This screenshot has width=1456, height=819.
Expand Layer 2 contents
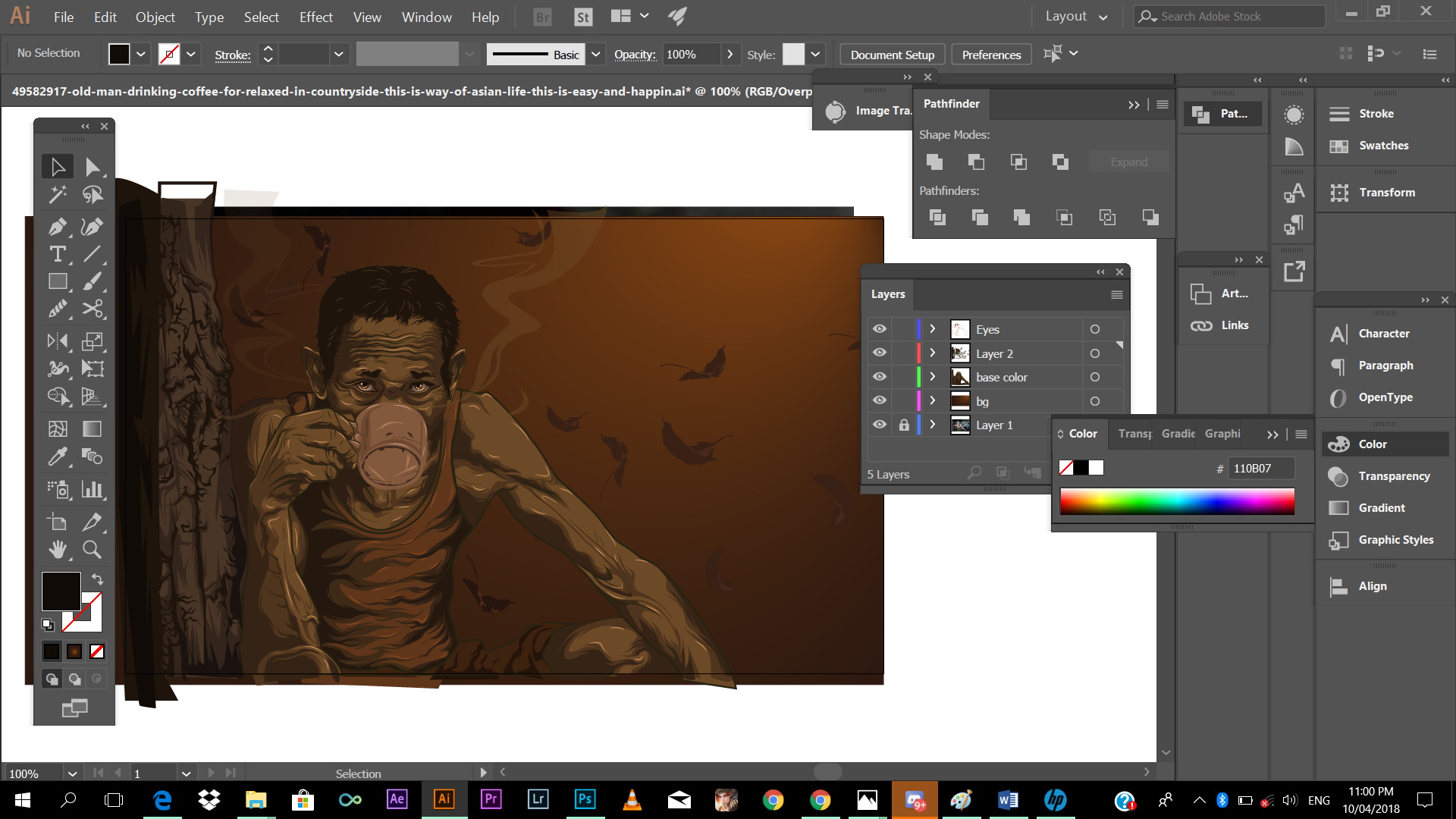[933, 353]
